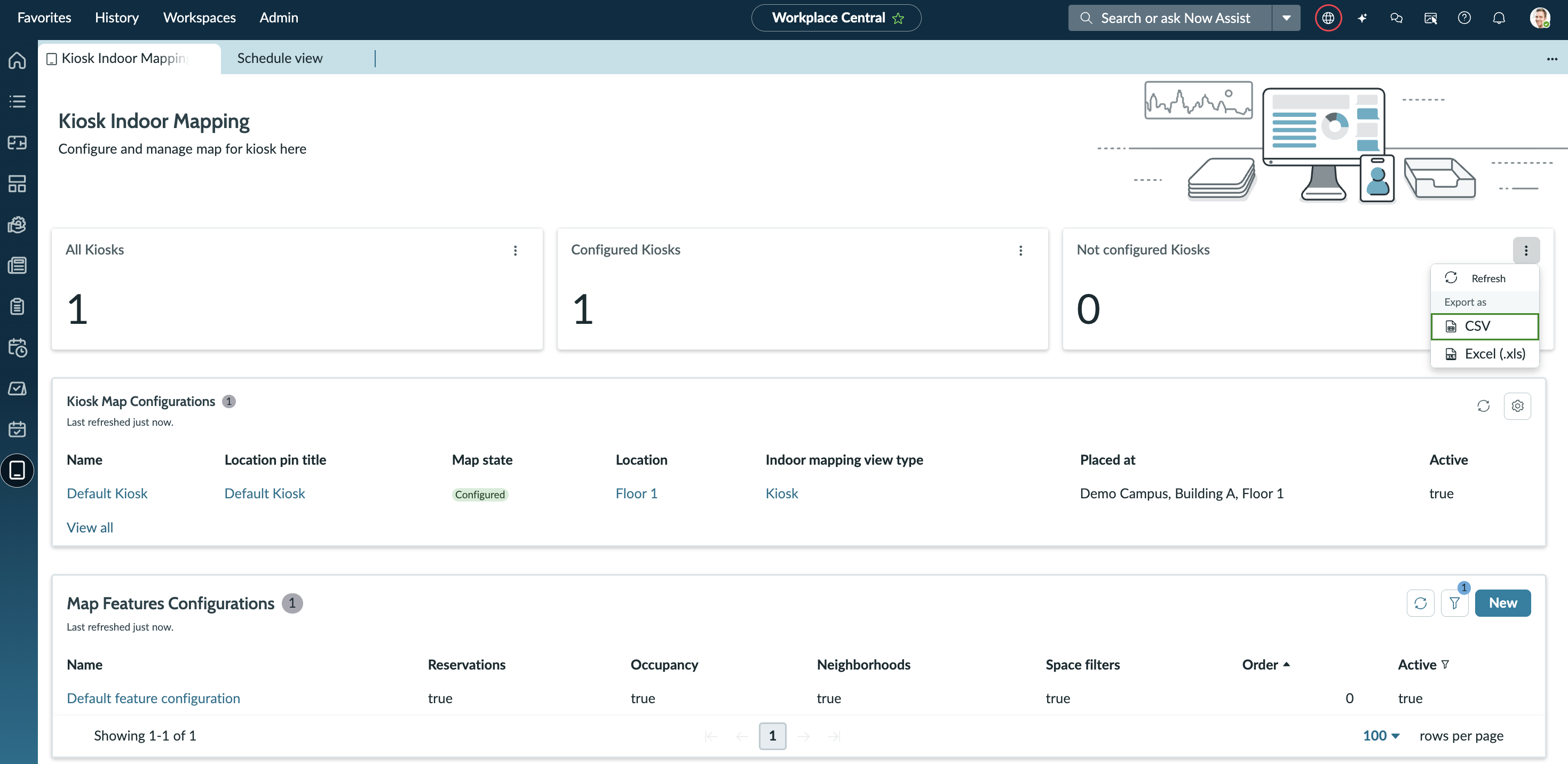Click the Search or ask Now Assist field
Viewport: 1568px width, 764px height.
(1170, 18)
